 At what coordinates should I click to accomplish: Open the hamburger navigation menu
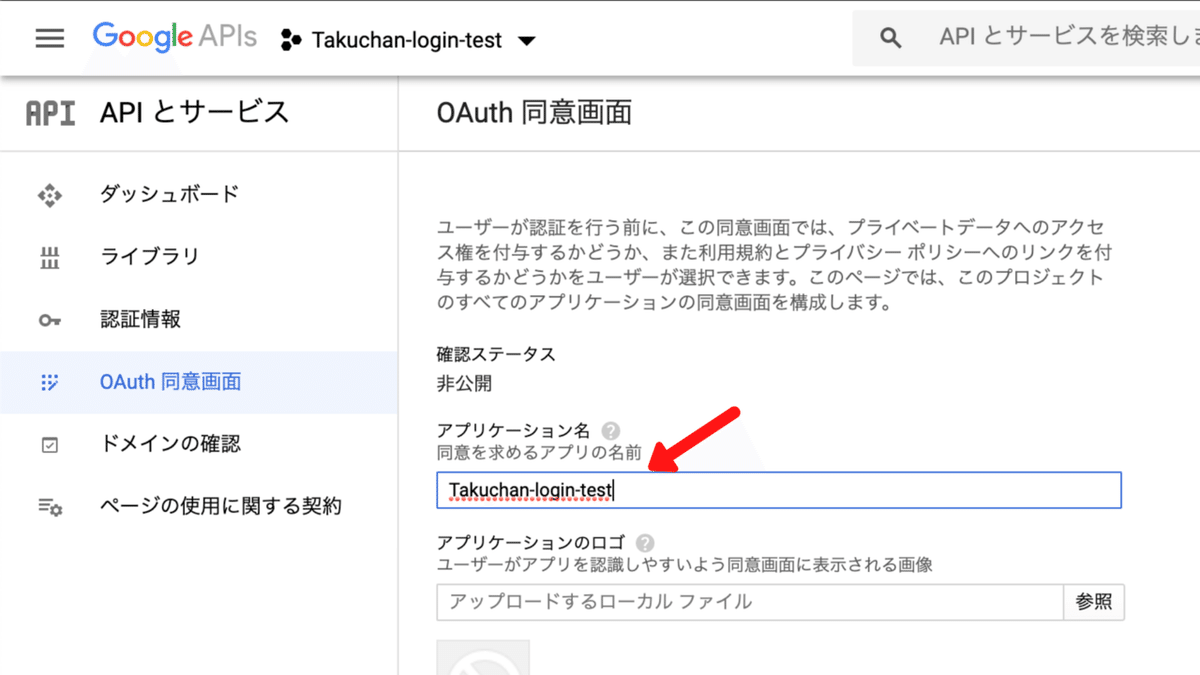click(49, 39)
